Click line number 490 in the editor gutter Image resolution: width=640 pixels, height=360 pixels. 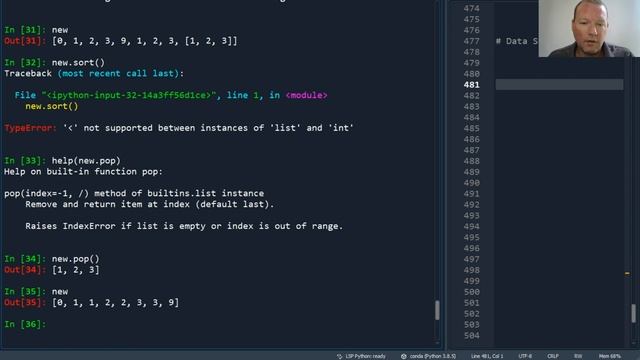pos(471,183)
